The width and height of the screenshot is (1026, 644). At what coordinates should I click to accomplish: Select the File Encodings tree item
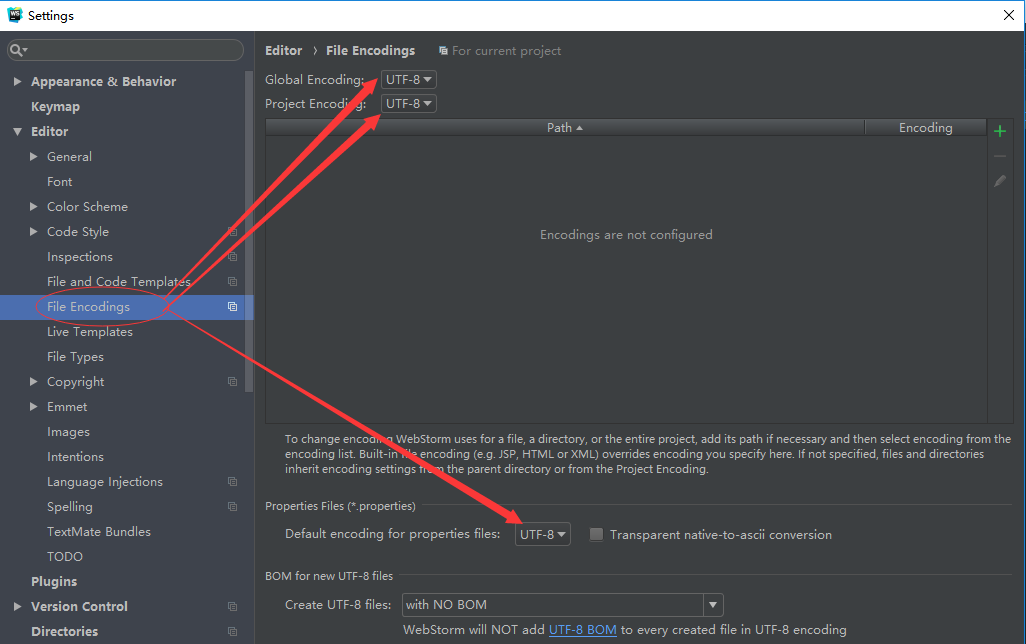pyautogui.click(x=126, y=306)
